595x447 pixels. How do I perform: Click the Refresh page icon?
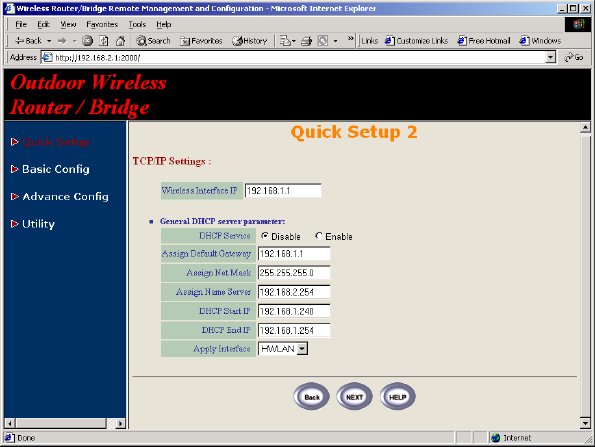104,41
